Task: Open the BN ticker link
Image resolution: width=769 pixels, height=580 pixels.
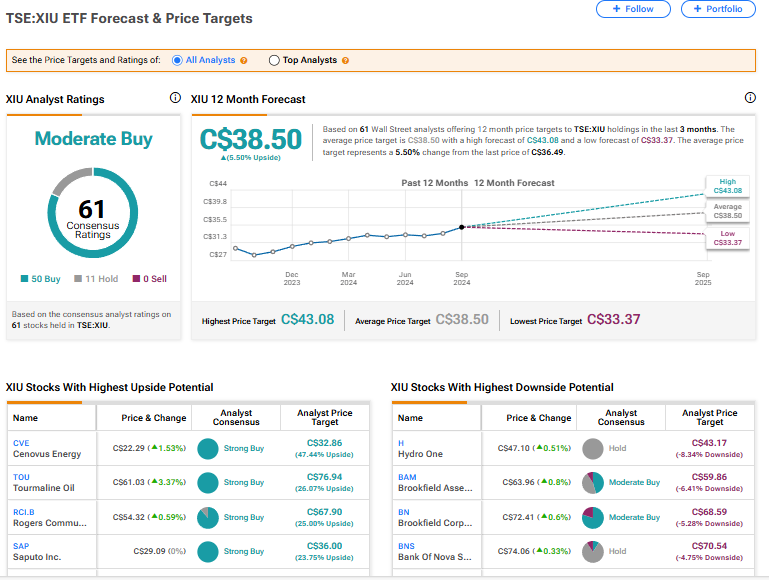Action: tap(404, 512)
